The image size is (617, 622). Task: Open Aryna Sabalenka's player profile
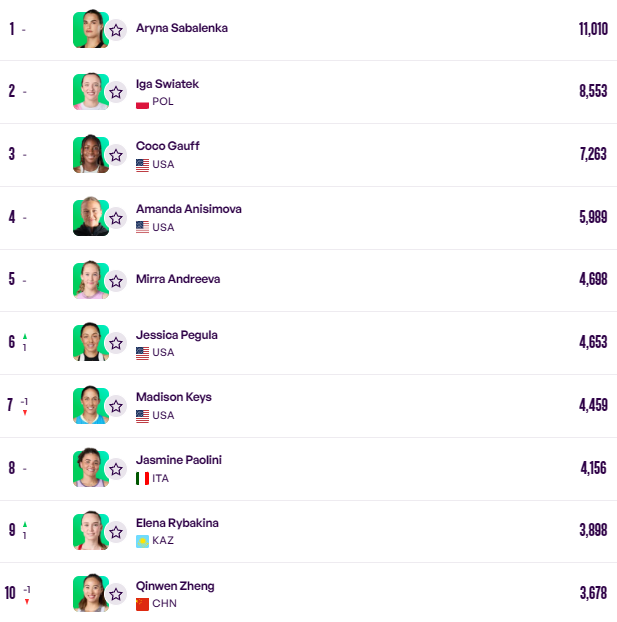181,28
